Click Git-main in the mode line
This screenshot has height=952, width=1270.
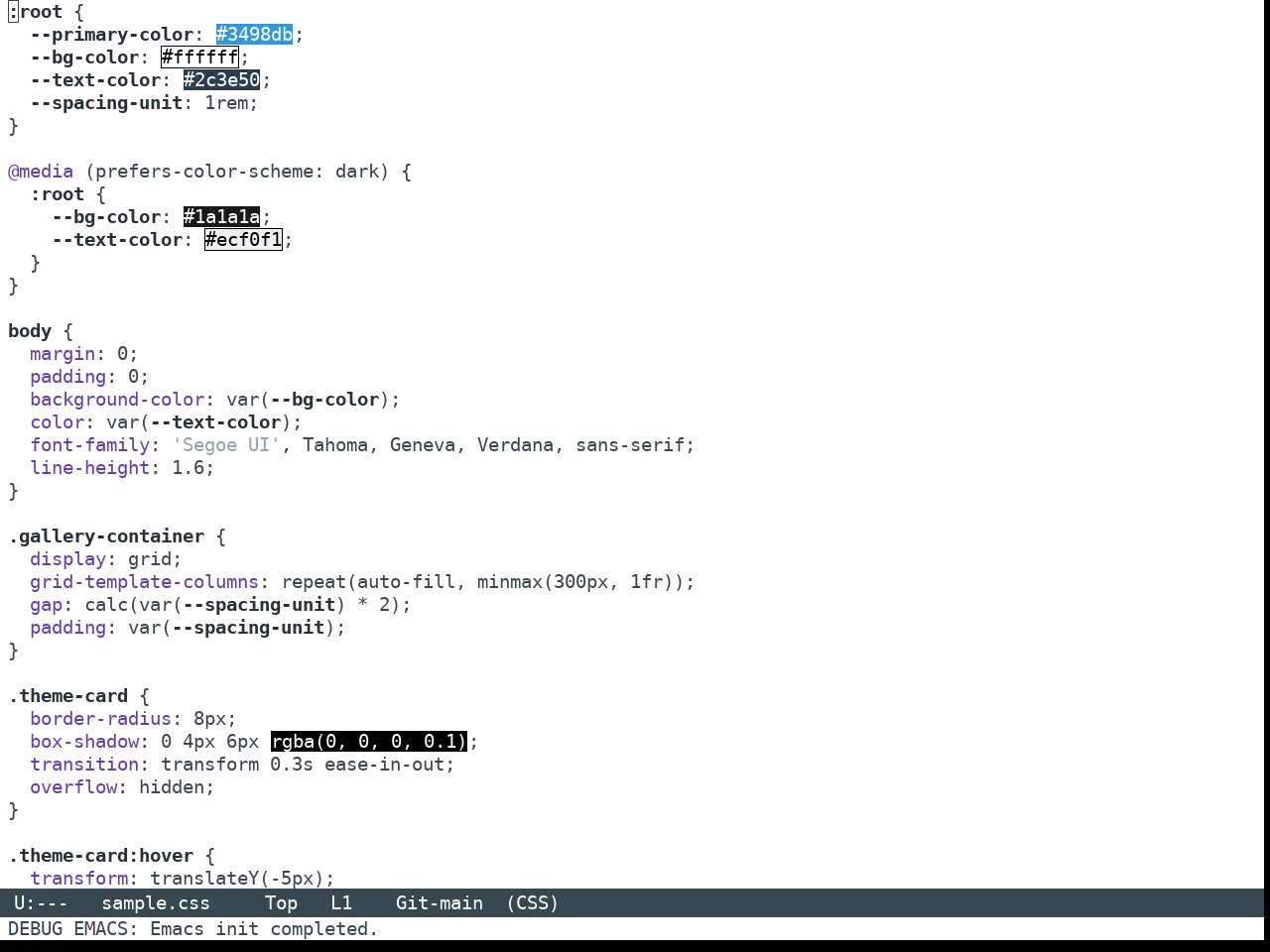pyautogui.click(x=440, y=902)
